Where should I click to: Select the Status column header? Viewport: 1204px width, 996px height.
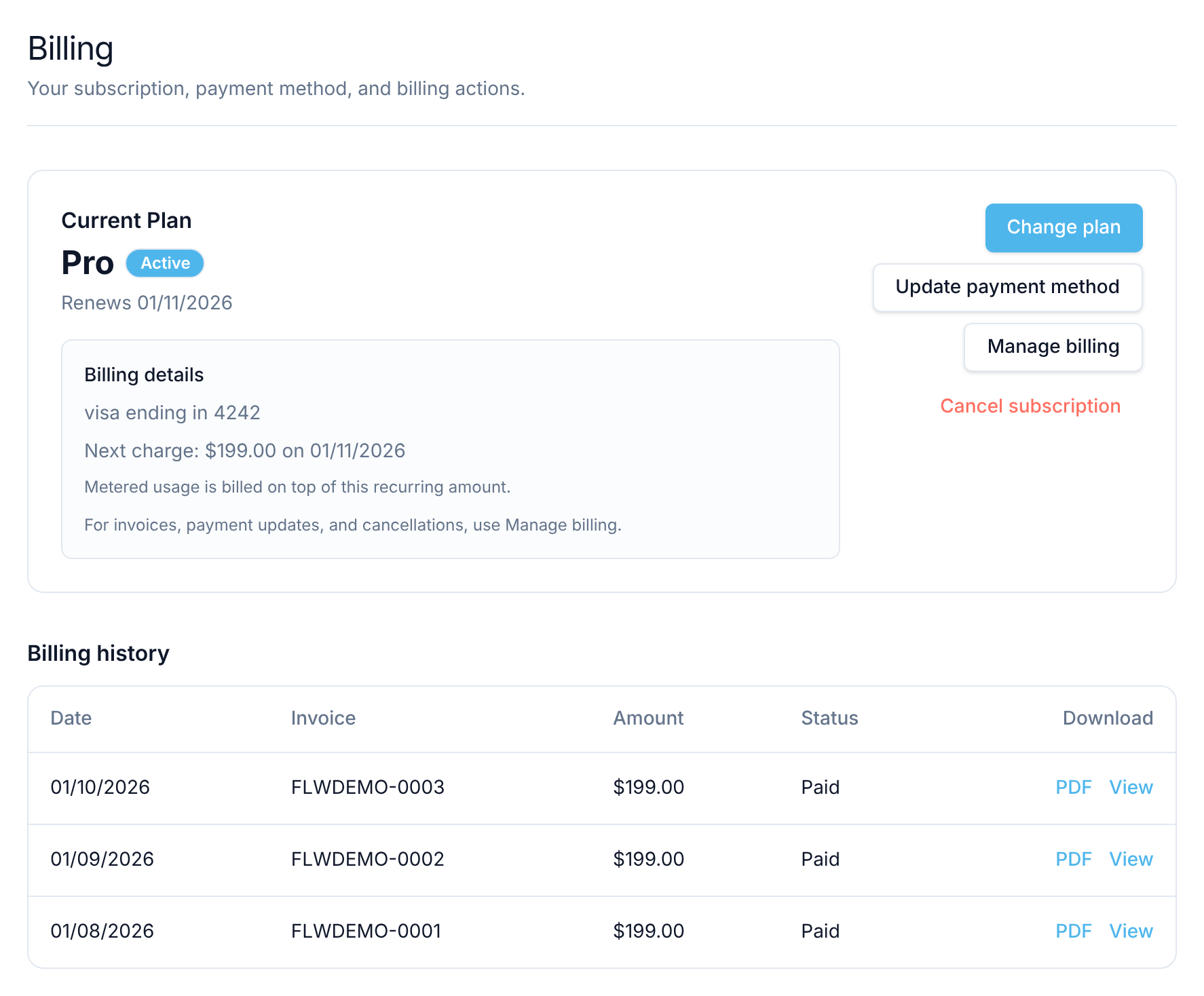pyautogui.click(x=829, y=718)
